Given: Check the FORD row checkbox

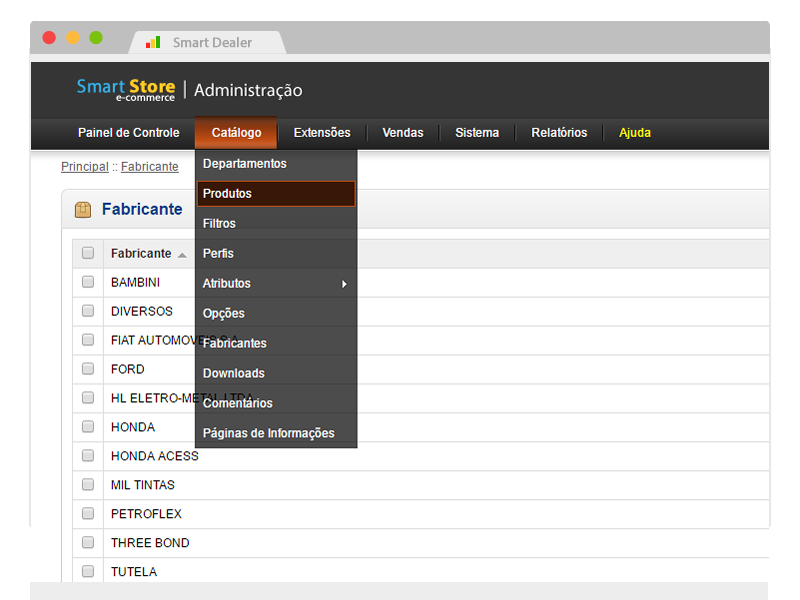Looking at the screenshot, I should coord(88,368).
